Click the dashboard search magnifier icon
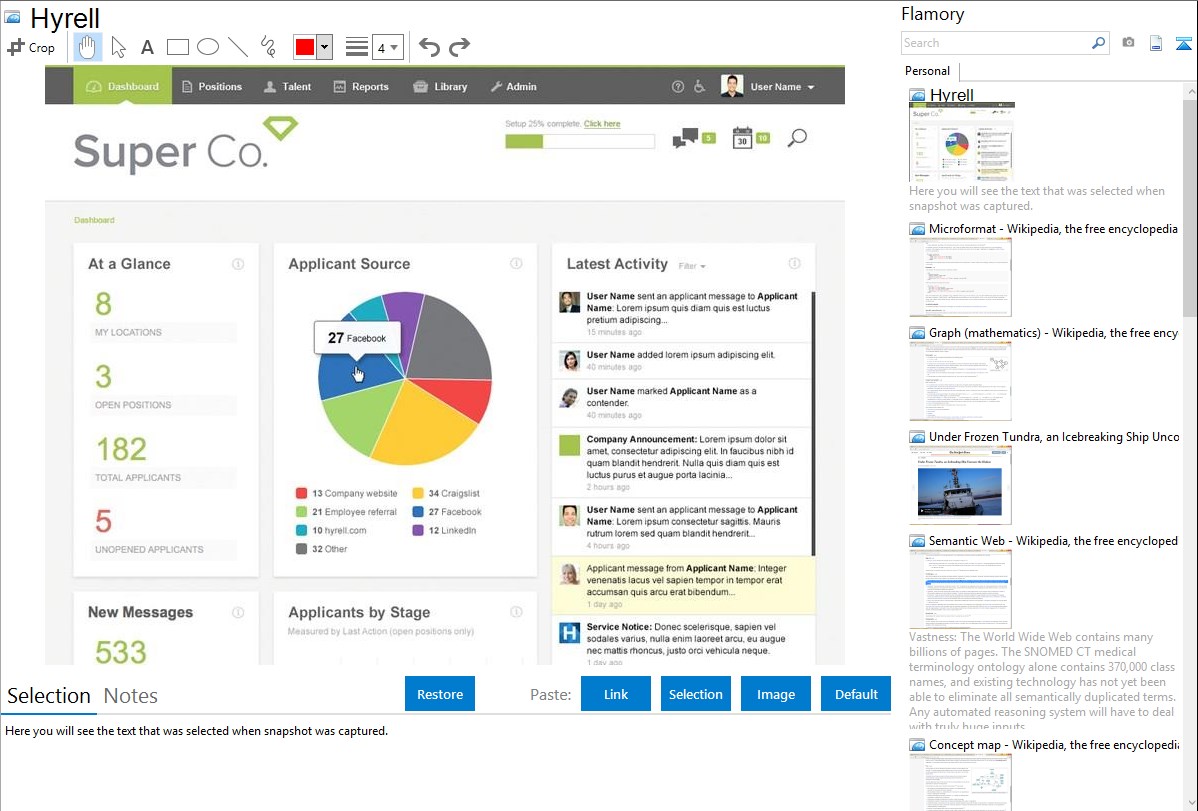1198x811 pixels. click(797, 138)
